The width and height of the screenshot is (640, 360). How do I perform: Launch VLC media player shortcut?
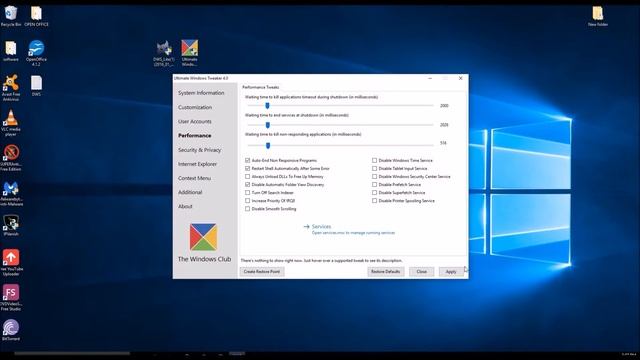(11, 123)
